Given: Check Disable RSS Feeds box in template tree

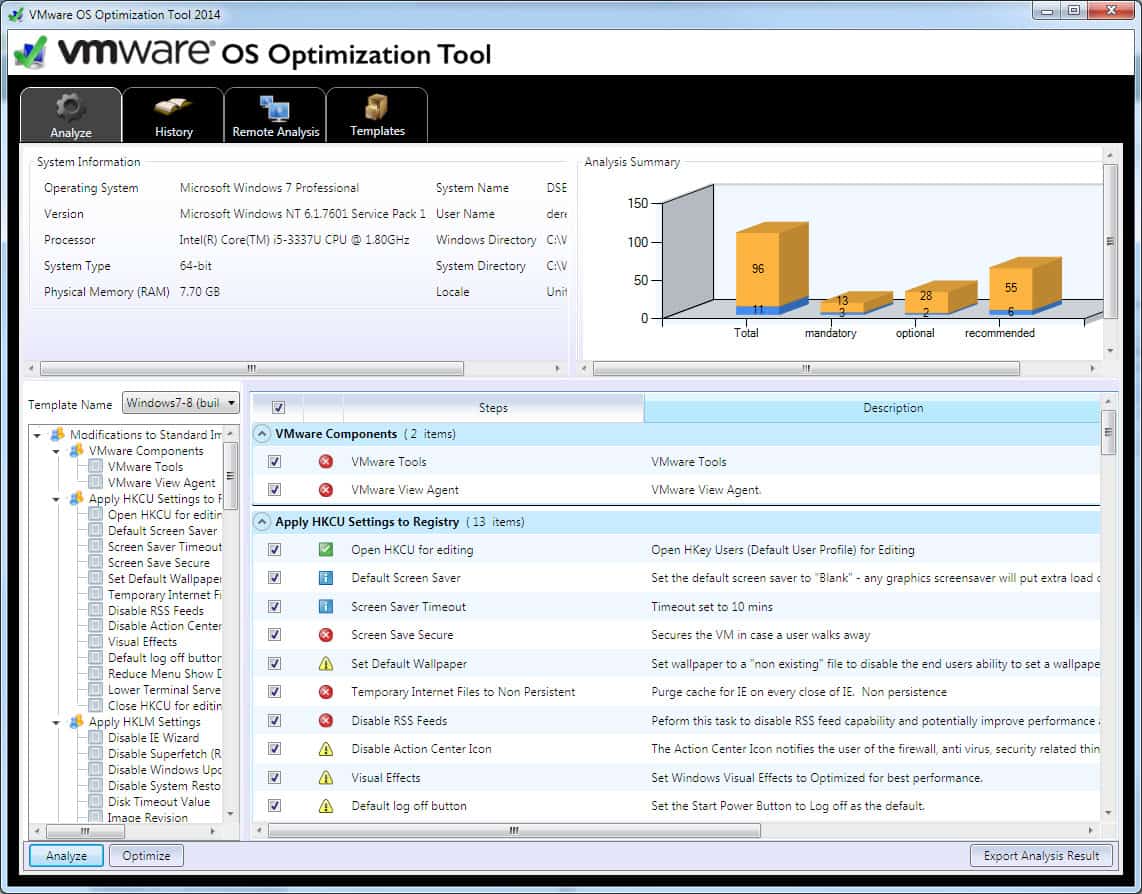Looking at the screenshot, I should [95, 610].
